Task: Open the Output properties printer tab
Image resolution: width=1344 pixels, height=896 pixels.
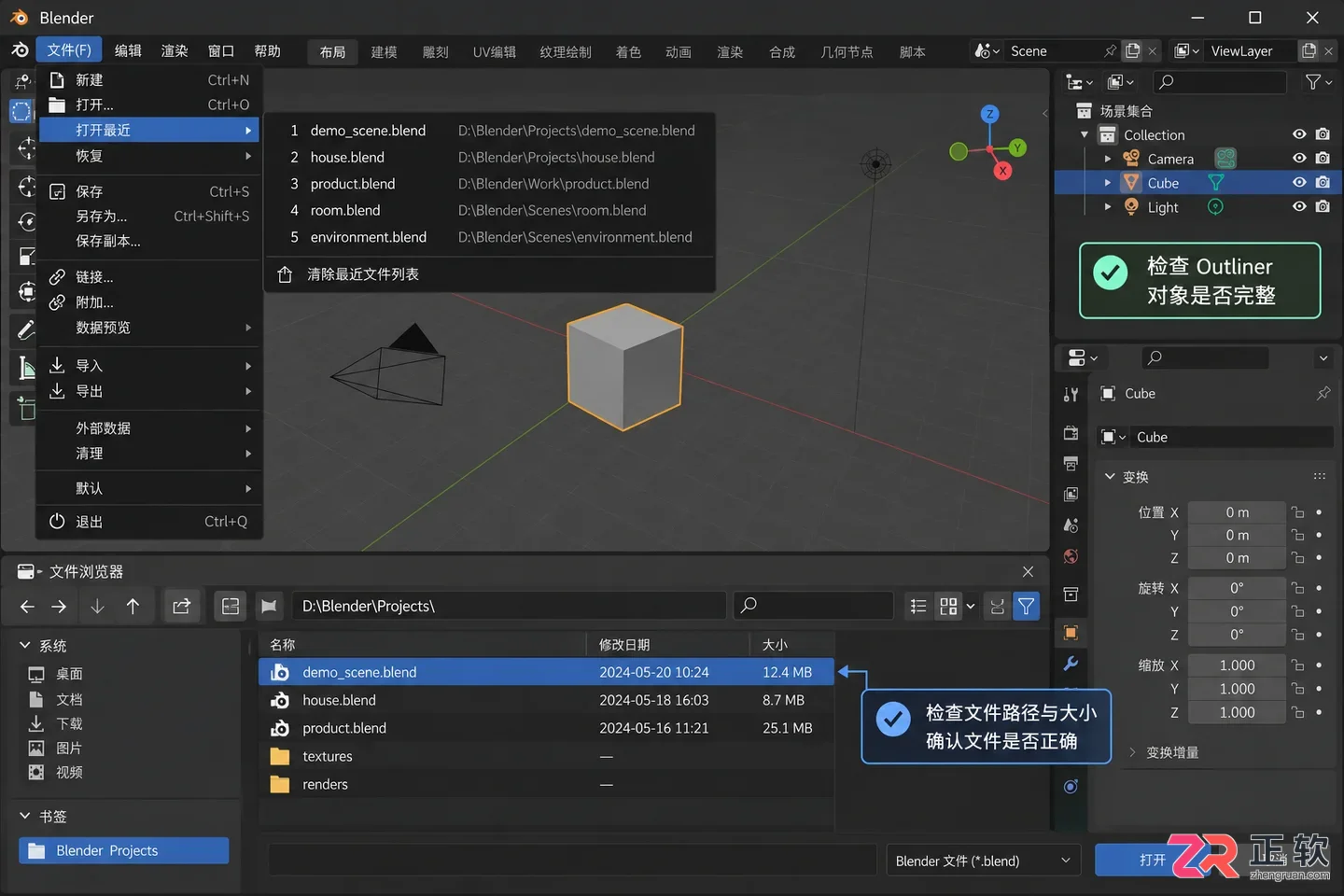Action: [x=1071, y=464]
